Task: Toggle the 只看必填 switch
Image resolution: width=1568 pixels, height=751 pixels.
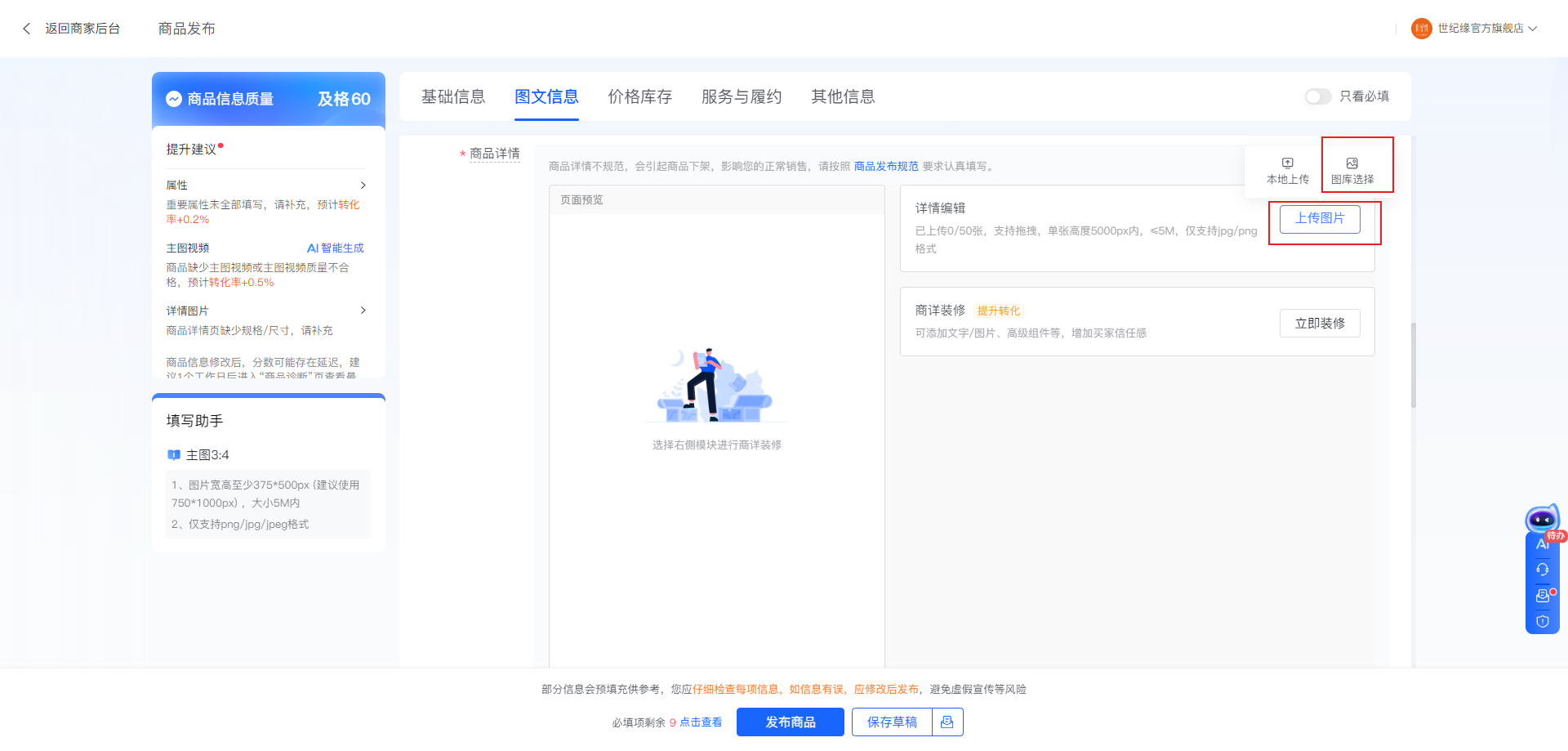Action: point(1317,96)
